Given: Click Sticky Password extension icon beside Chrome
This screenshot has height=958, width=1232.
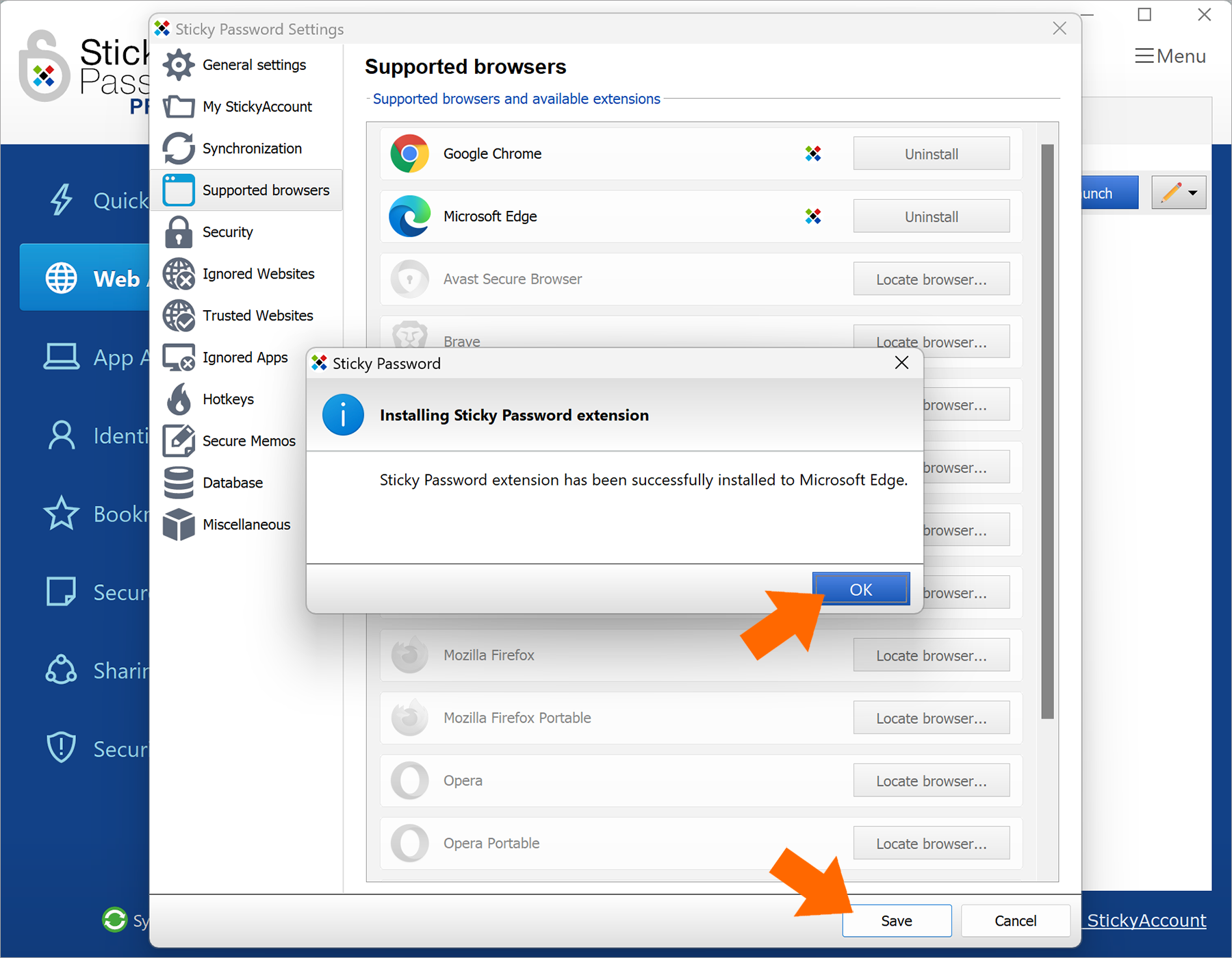Looking at the screenshot, I should pyautogui.click(x=813, y=153).
